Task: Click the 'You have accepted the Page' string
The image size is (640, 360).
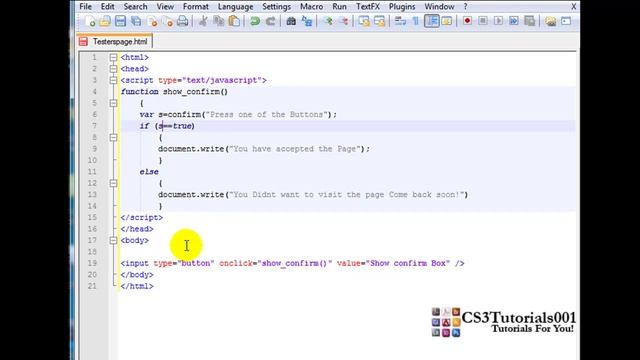Action: [295, 149]
